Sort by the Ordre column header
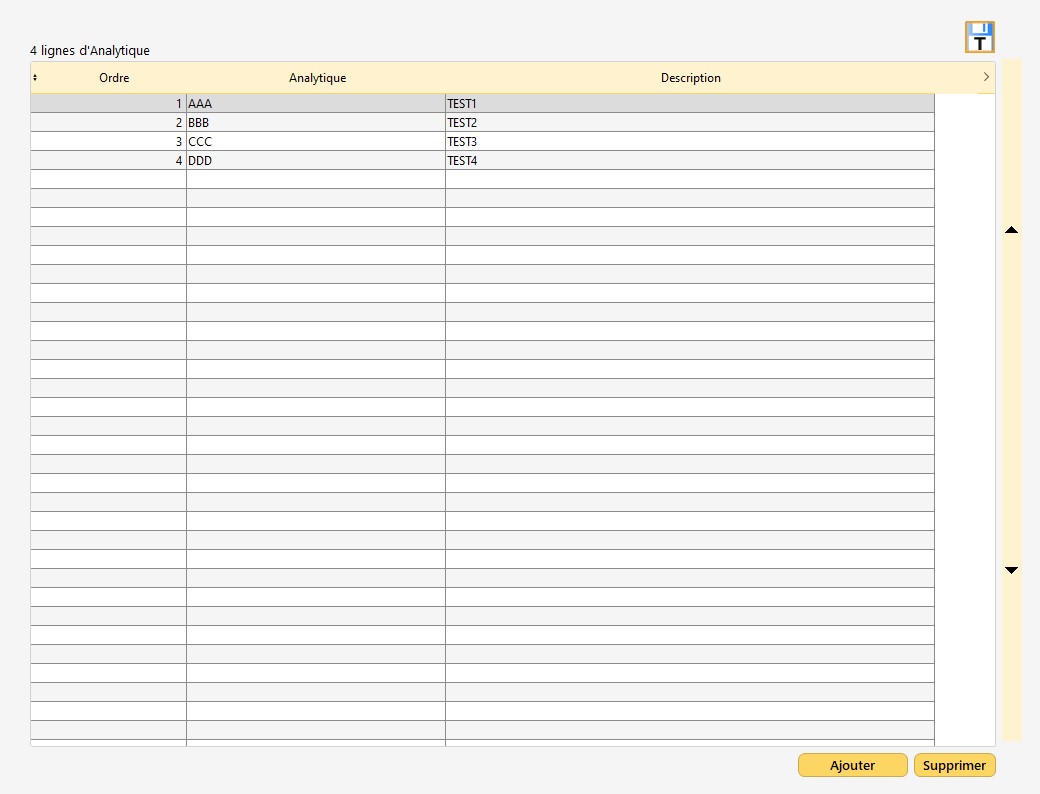The height and width of the screenshot is (794, 1040). pyautogui.click(x=114, y=78)
